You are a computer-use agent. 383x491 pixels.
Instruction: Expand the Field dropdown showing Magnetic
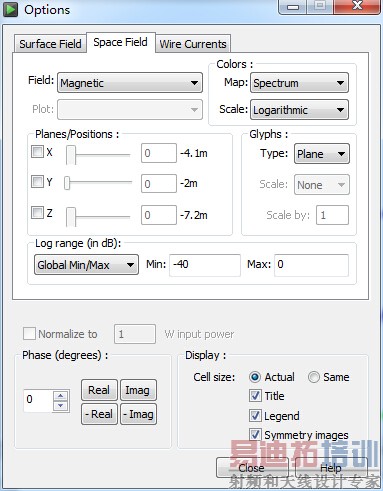point(130,83)
